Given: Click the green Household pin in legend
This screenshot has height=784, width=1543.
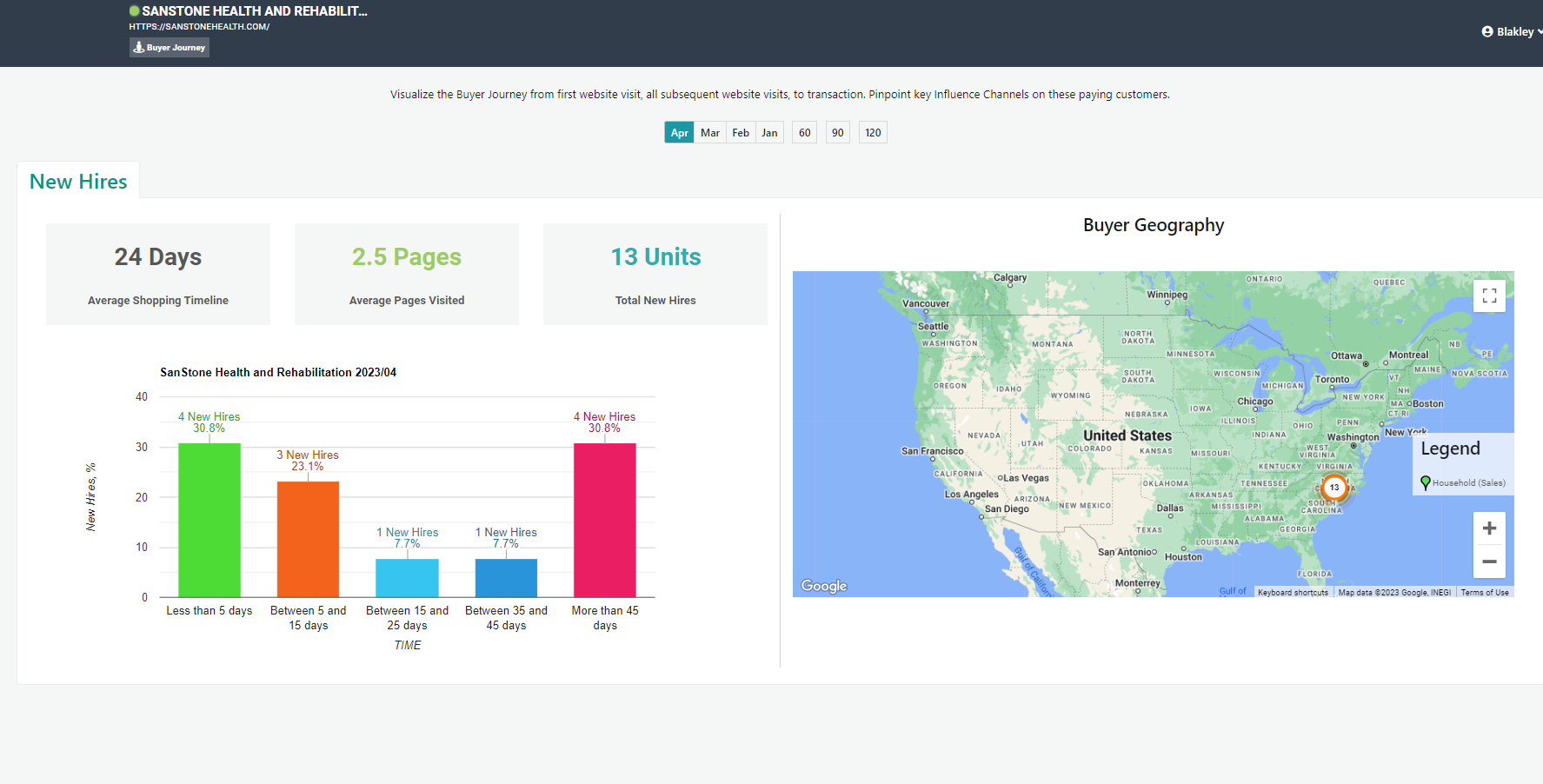Looking at the screenshot, I should click(x=1426, y=482).
